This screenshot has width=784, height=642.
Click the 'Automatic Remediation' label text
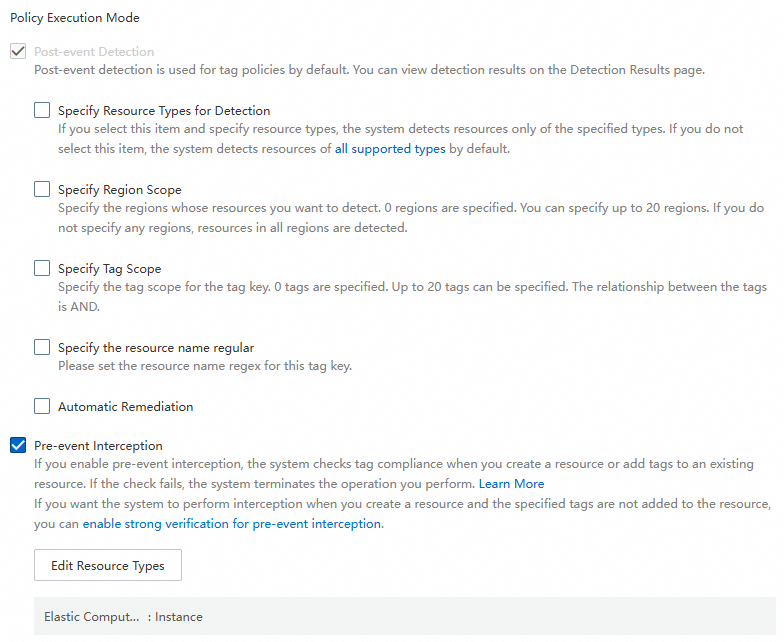[126, 407]
